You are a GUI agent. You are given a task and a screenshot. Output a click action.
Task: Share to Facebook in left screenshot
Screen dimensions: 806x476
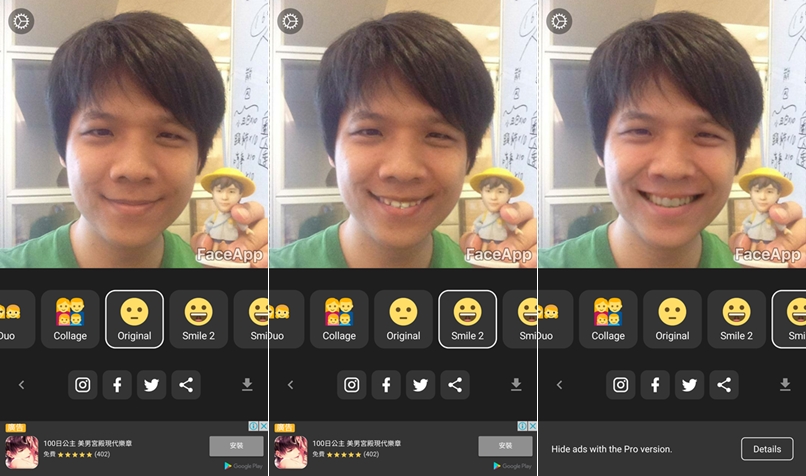point(117,385)
